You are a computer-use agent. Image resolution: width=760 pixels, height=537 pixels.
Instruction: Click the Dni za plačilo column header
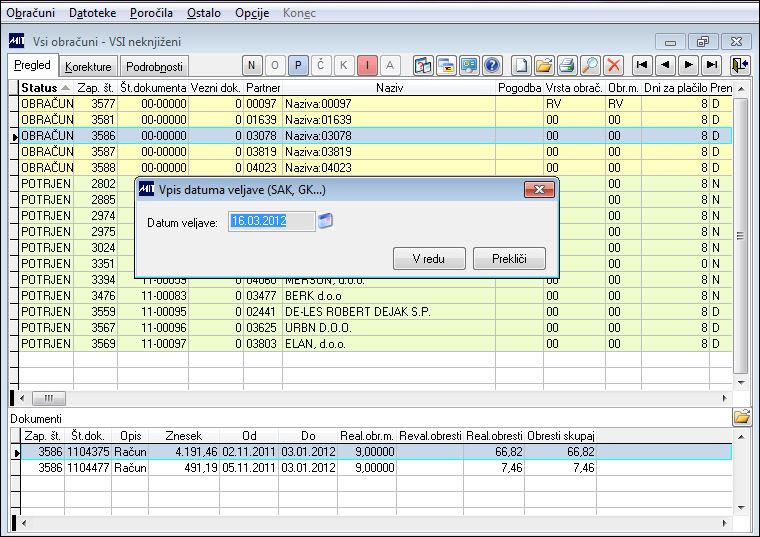point(675,88)
